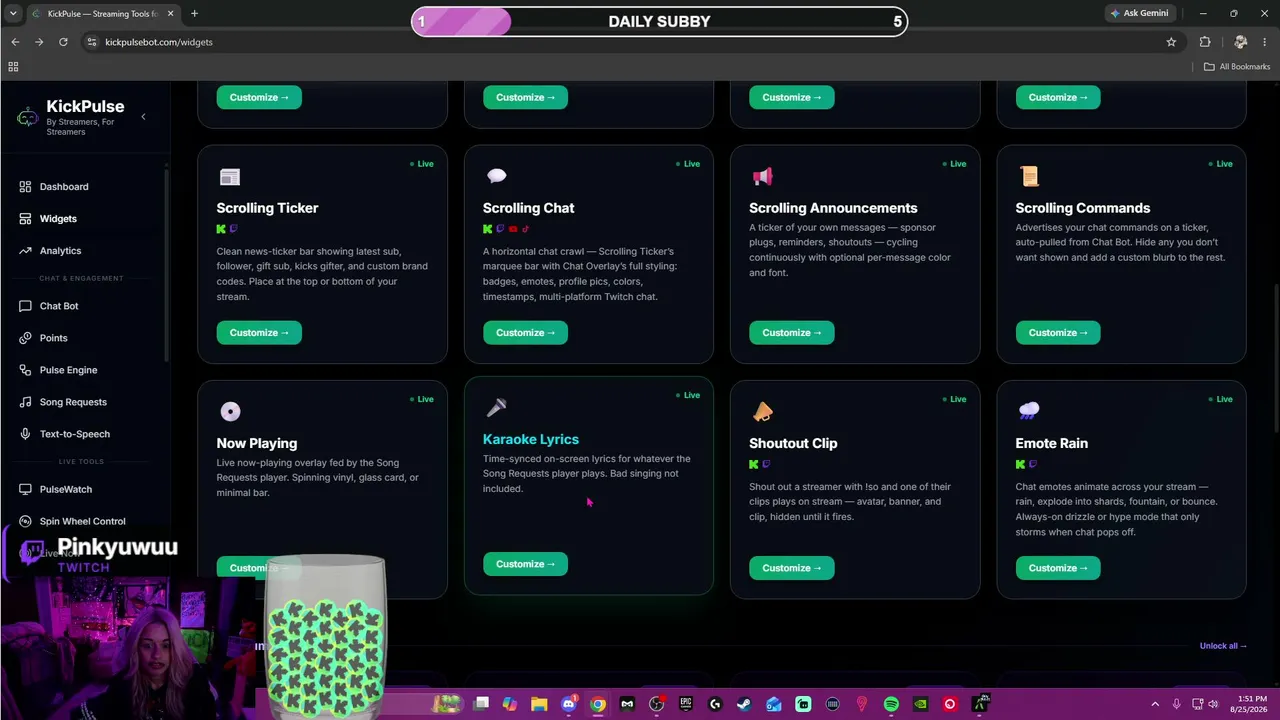This screenshot has width=1280, height=720.
Task: Customize the Karaoke Lyrics widget
Action: coord(525,564)
